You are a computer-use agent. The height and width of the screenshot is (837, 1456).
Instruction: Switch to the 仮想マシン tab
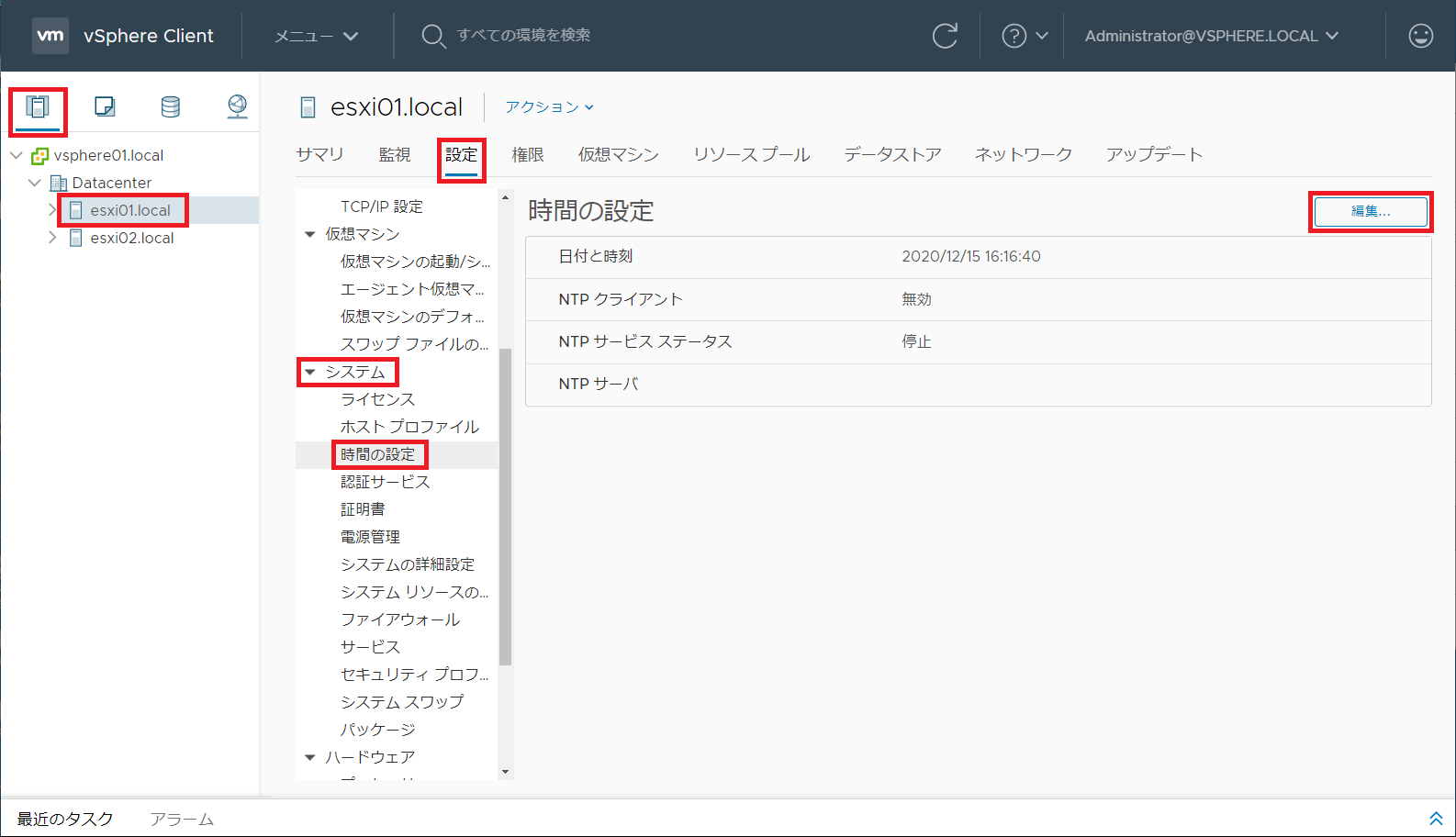click(x=619, y=155)
